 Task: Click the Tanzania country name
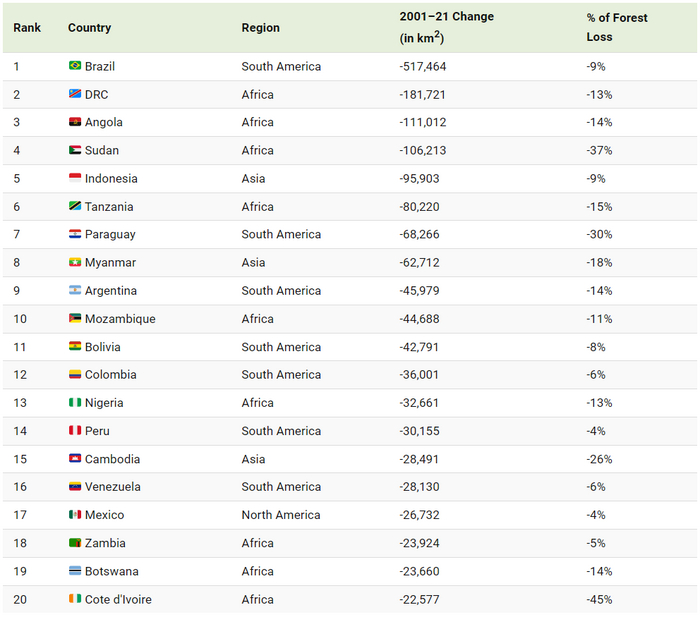pos(109,206)
